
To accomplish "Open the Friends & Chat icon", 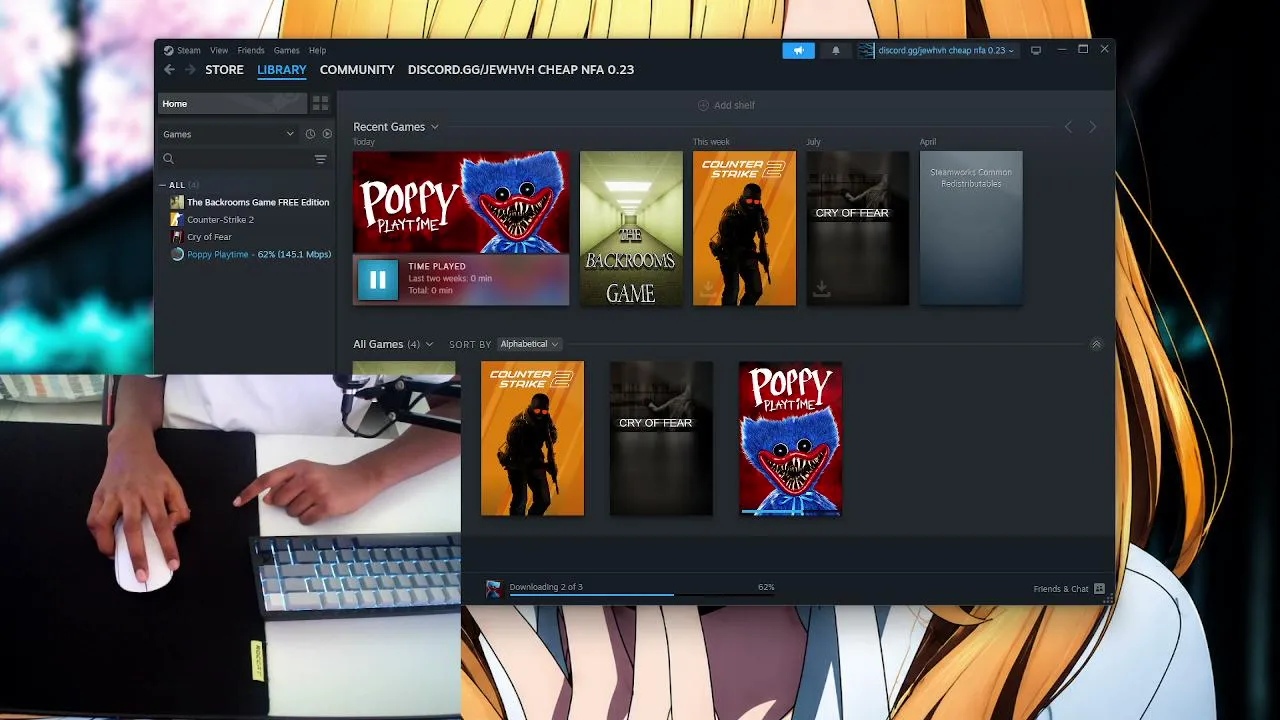I will (1099, 589).
